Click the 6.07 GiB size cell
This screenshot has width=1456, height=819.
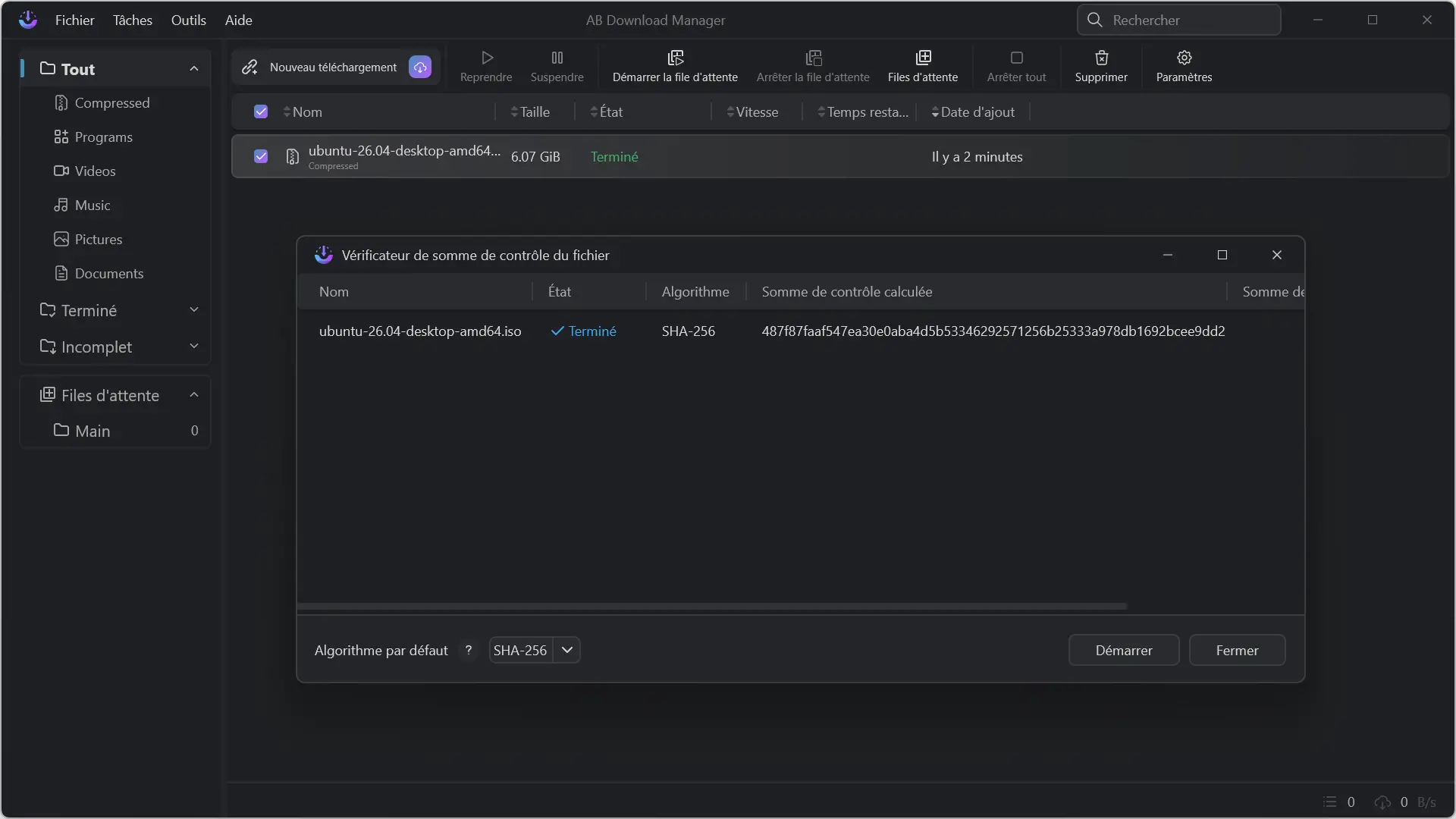tap(535, 157)
